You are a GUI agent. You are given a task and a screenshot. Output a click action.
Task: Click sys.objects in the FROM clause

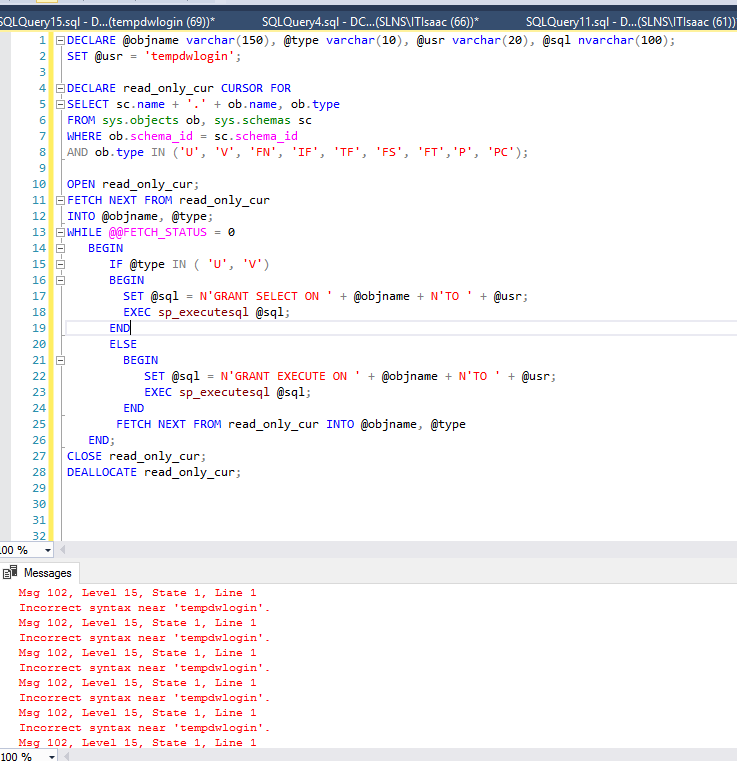[140, 120]
